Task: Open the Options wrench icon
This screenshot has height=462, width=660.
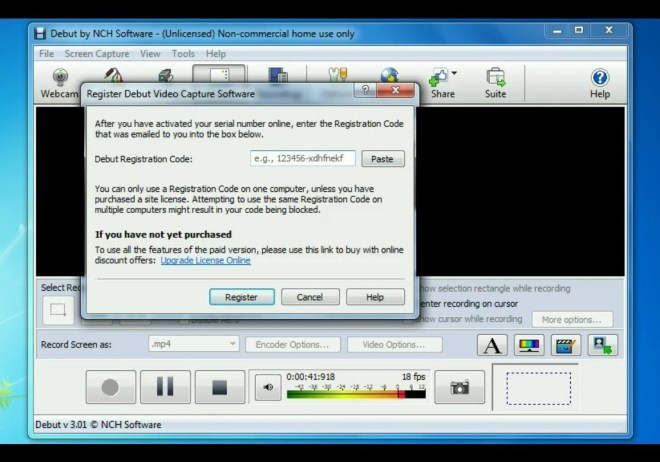Action: point(338,74)
